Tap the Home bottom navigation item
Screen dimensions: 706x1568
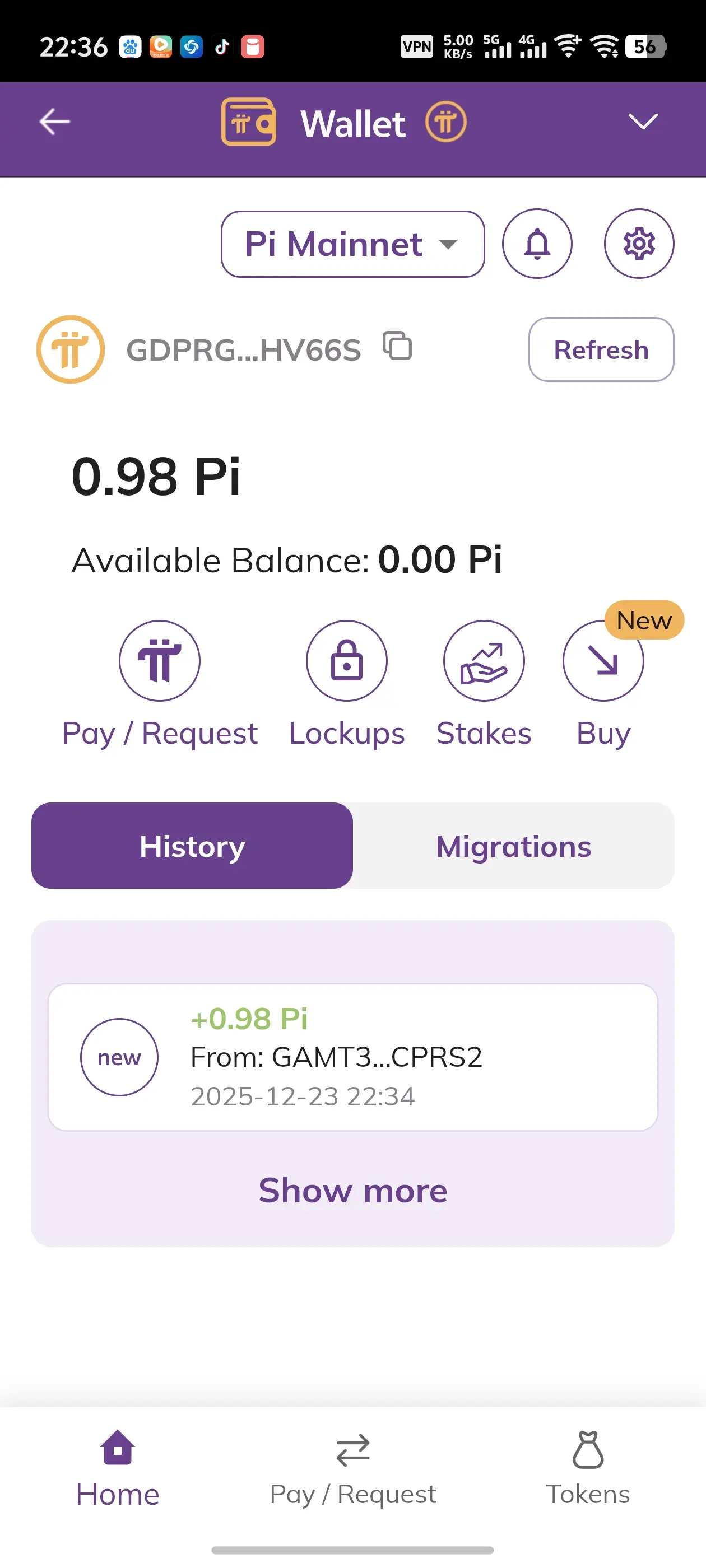[x=118, y=1468]
